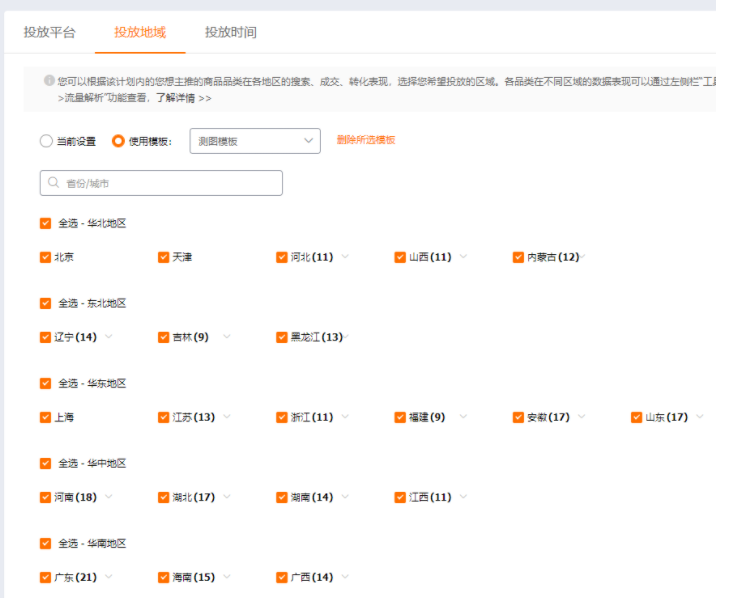The image size is (732, 598).
Task: Select 当前设置 radio option
Action: tap(46, 141)
